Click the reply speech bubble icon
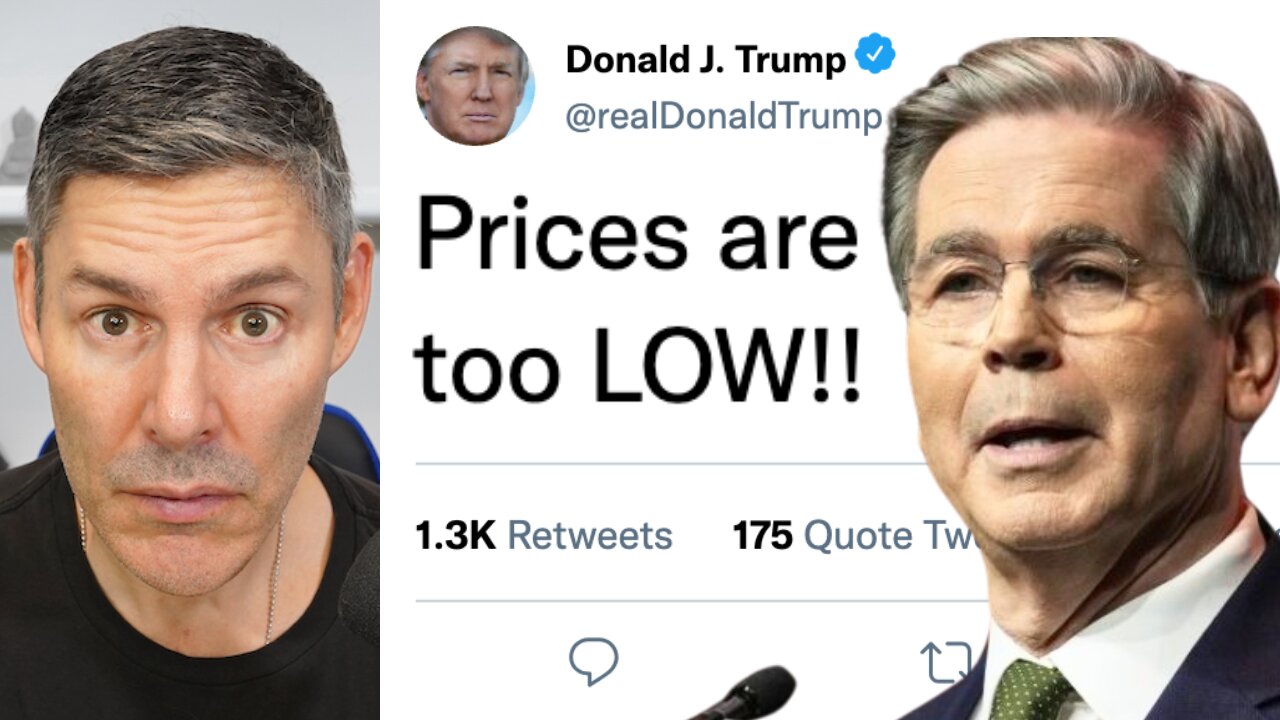 [593, 662]
